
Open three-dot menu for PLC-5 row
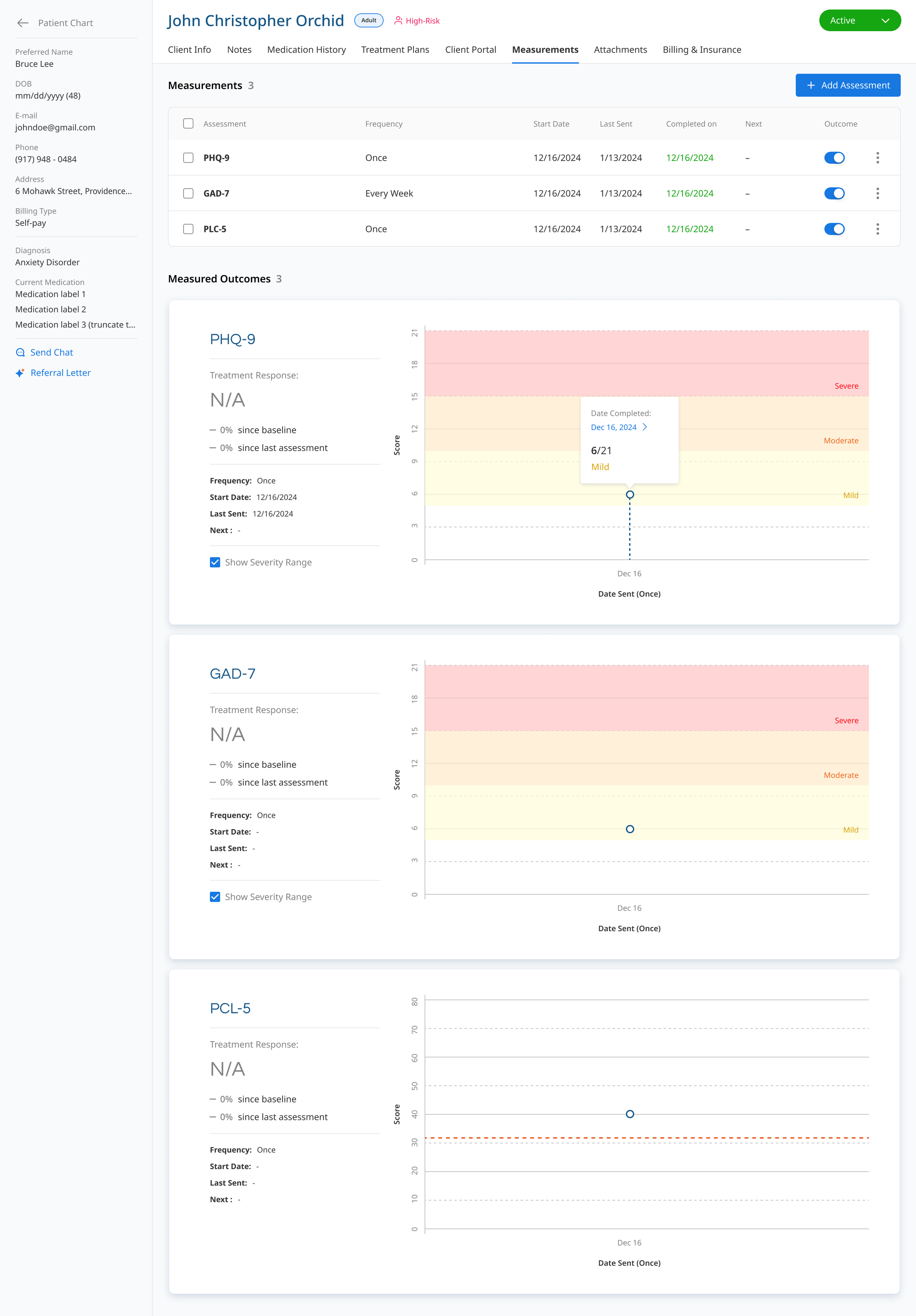click(x=878, y=229)
